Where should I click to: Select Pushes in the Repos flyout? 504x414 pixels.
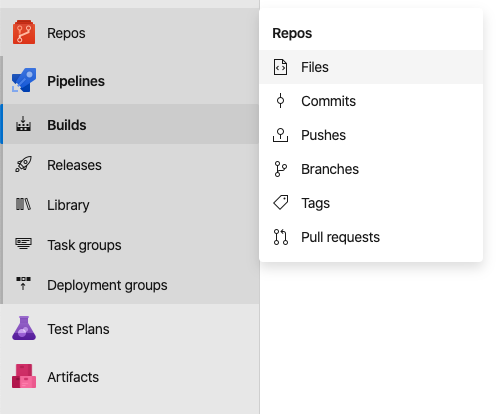(x=371, y=135)
